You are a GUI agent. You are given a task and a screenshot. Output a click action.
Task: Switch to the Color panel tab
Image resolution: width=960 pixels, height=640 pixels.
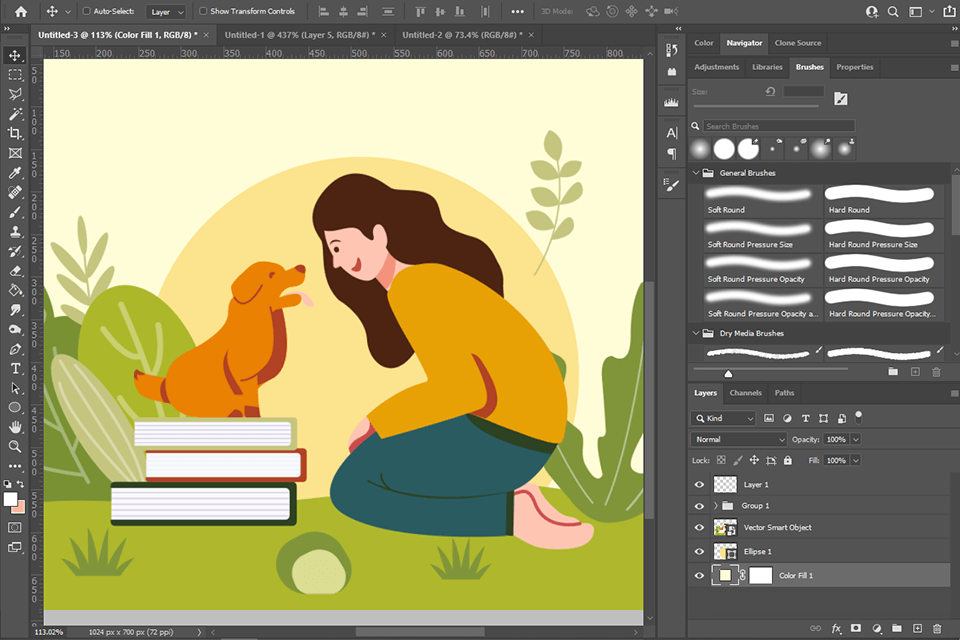pyautogui.click(x=703, y=43)
